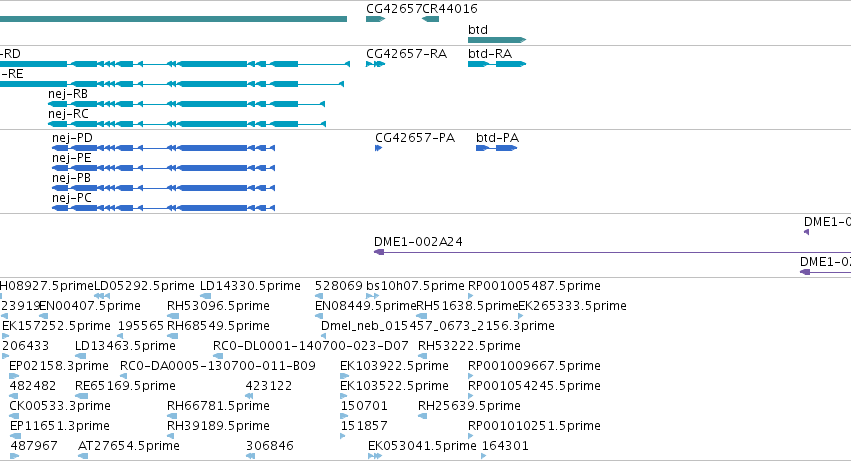Click CK00533.3prime EST label

point(60,406)
